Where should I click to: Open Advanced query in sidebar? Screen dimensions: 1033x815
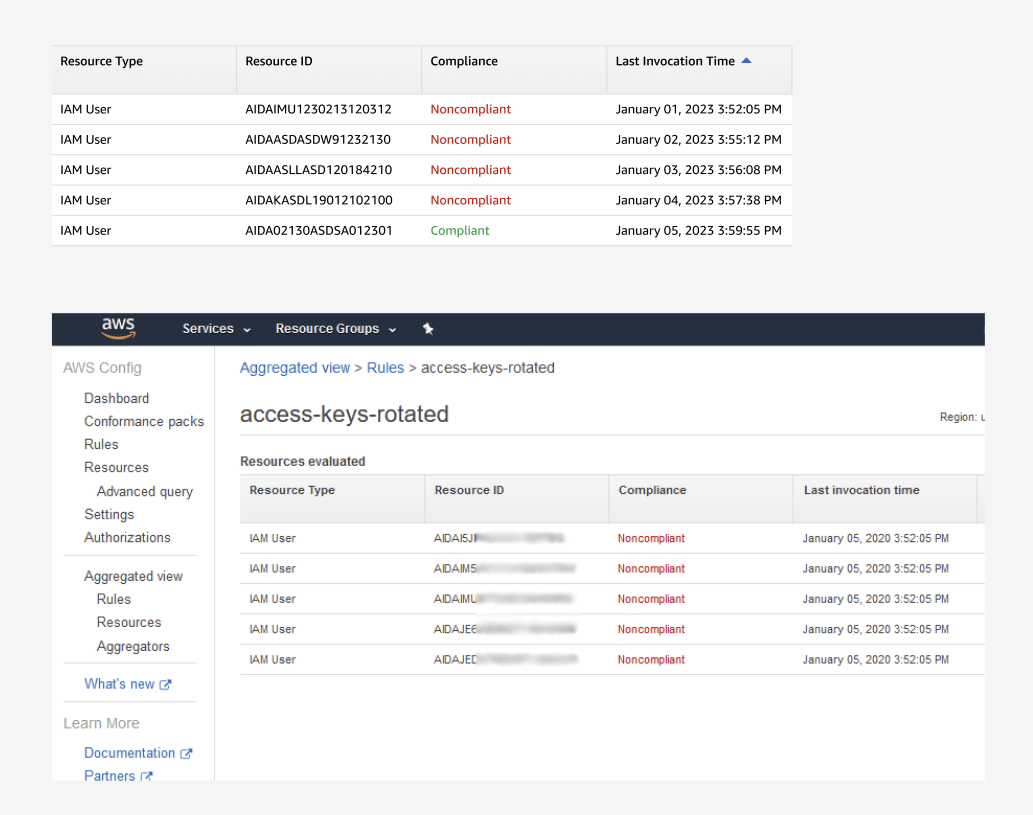[145, 492]
